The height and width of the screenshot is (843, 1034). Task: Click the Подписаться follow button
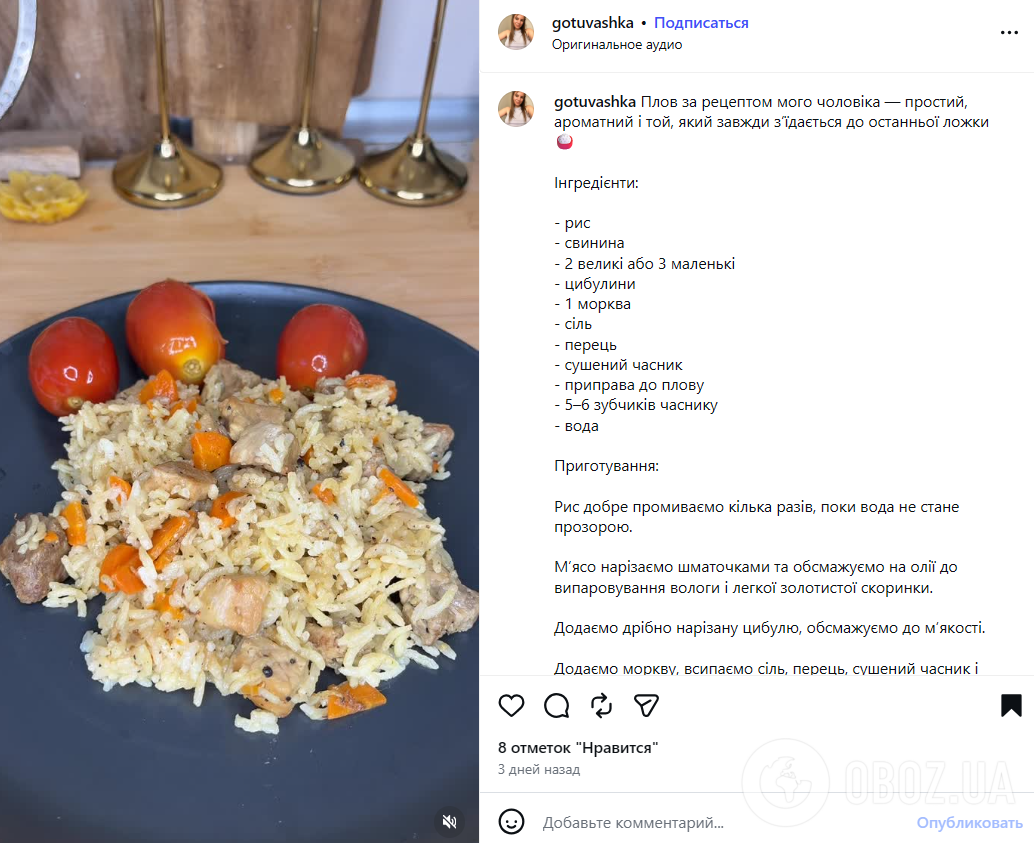(700, 22)
